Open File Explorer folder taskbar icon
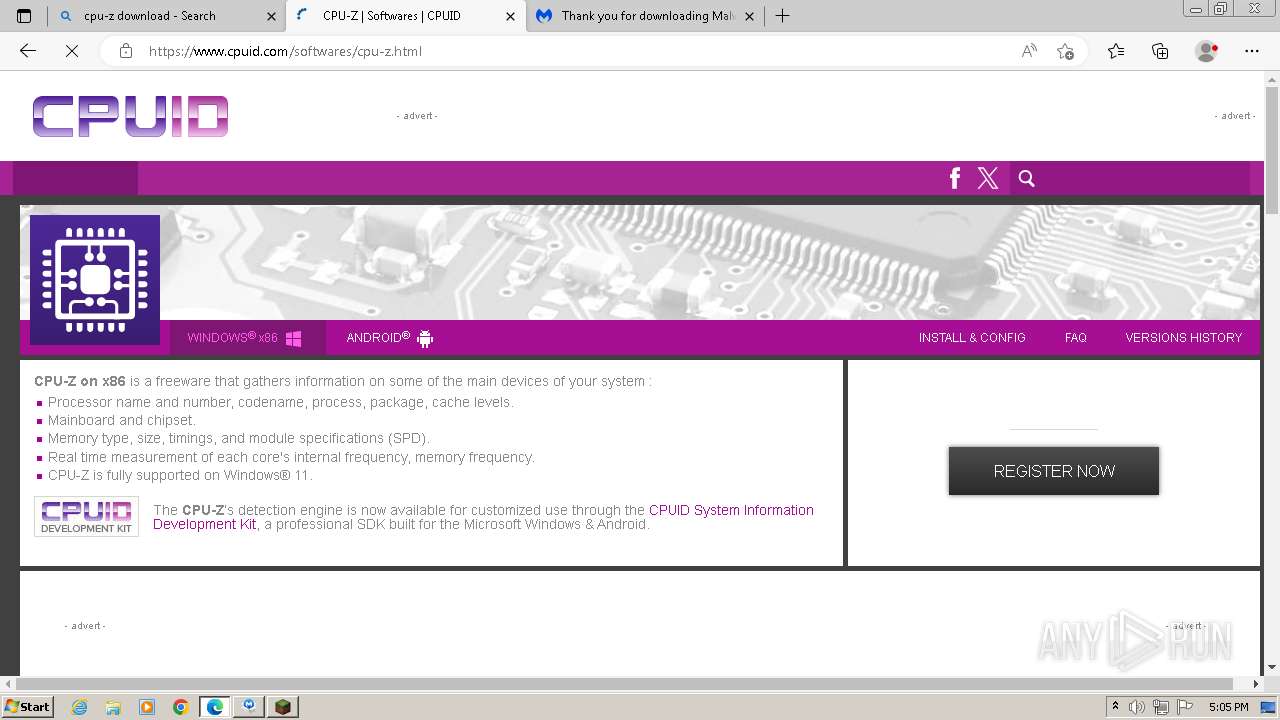 click(x=113, y=707)
